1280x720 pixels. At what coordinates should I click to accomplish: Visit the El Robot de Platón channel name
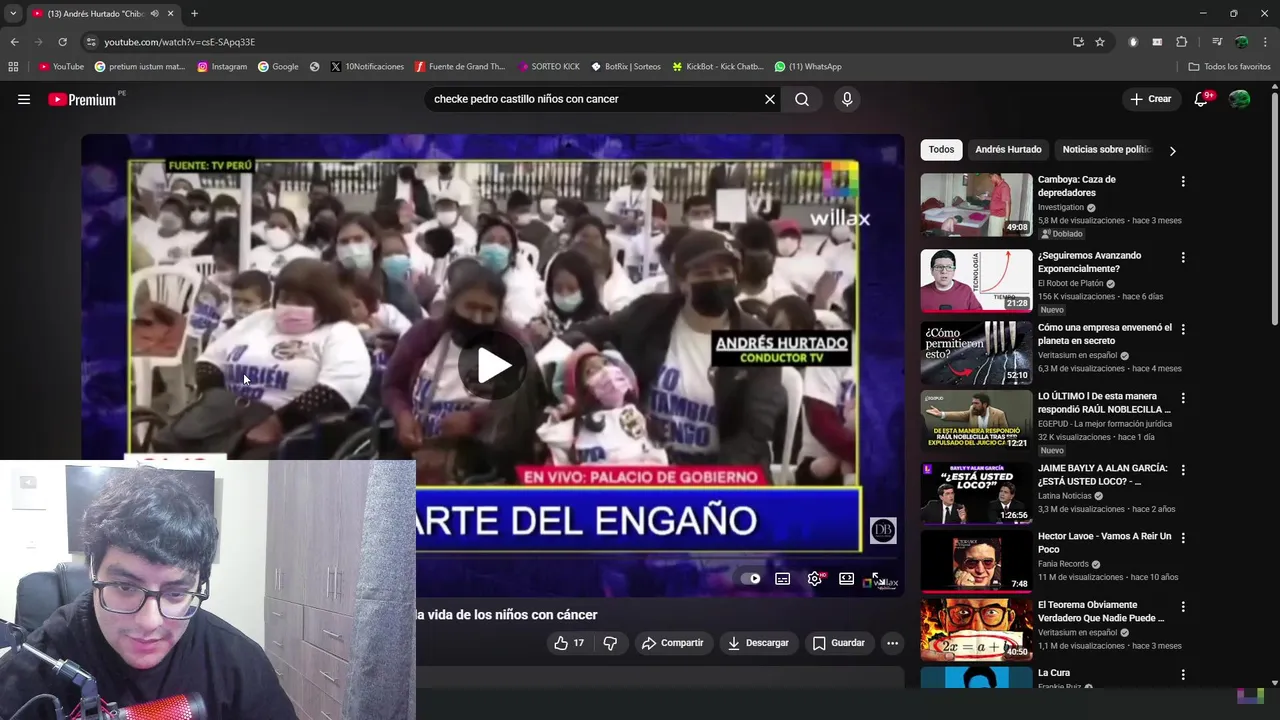click(1070, 284)
